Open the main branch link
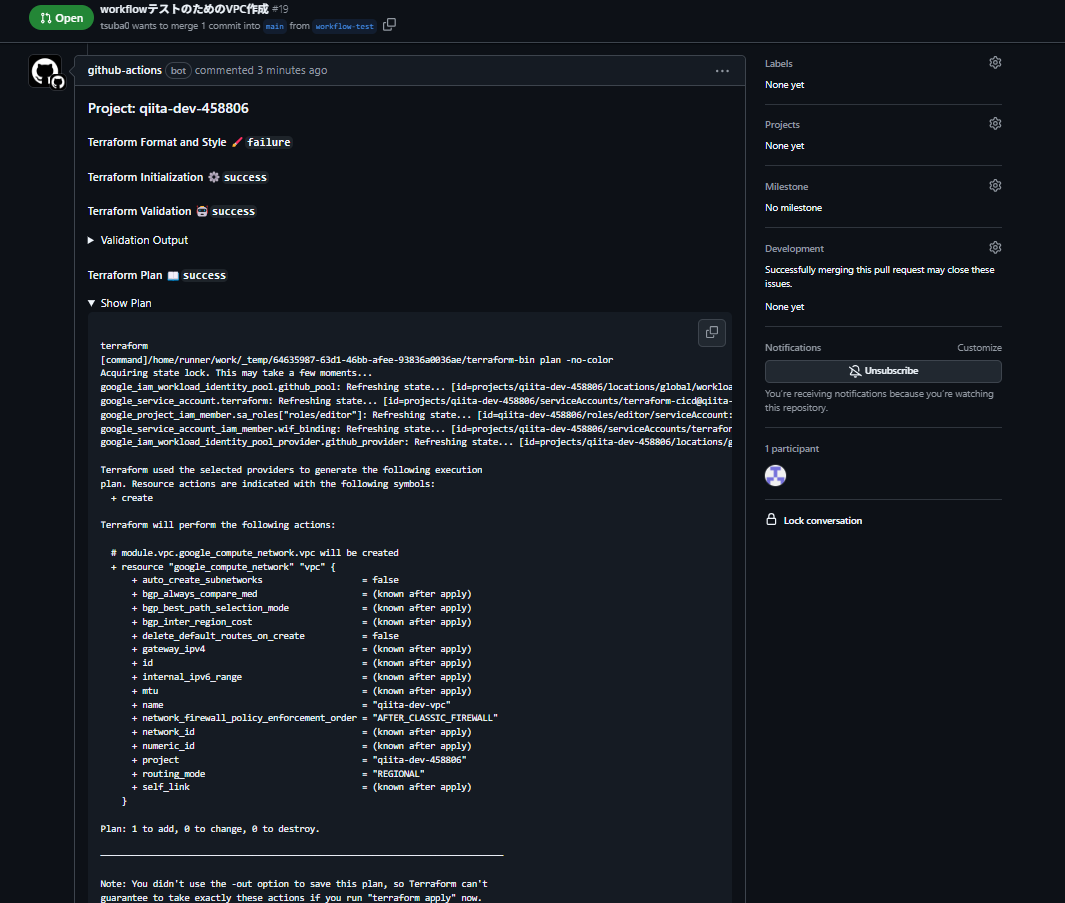 click(274, 26)
